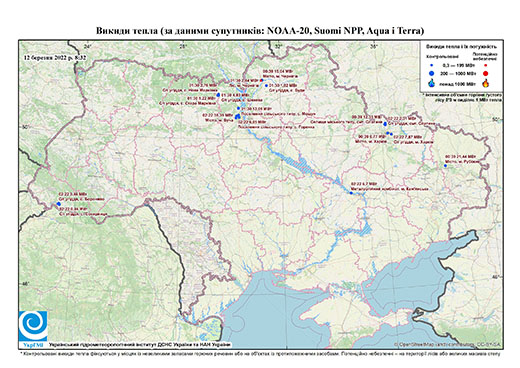Click the small red dot legend symbol
Viewport: 520px width, 368px height.
pyautogui.click(x=485, y=65)
